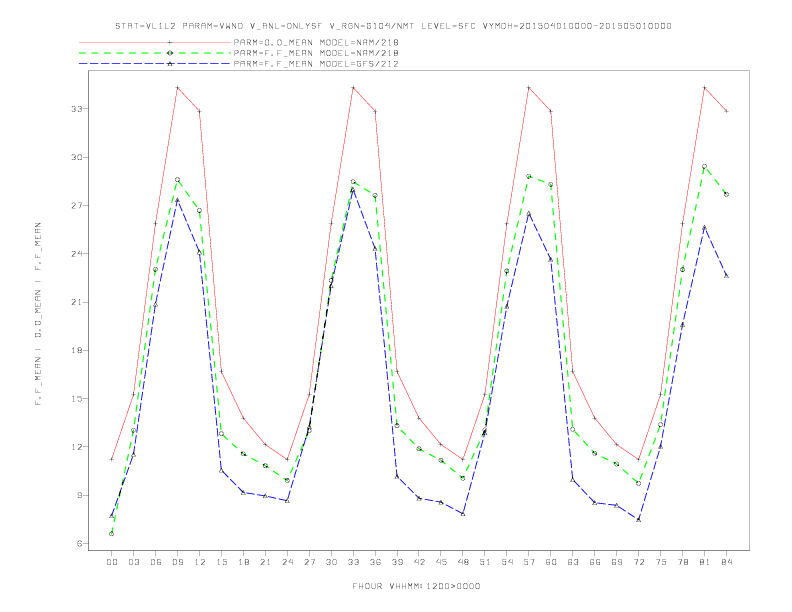
Task: Click x-axis tick label 09
Action: 177,562
